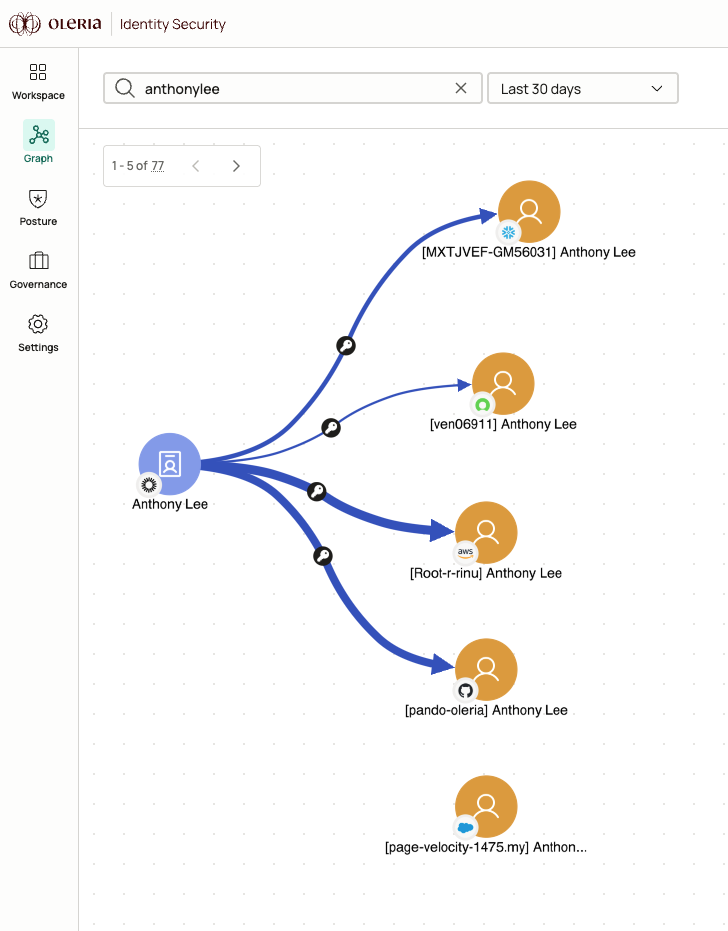Select the ven06911 Anthony Lee account node
Viewport: 728px width, 931px height.
pyautogui.click(x=504, y=384)
